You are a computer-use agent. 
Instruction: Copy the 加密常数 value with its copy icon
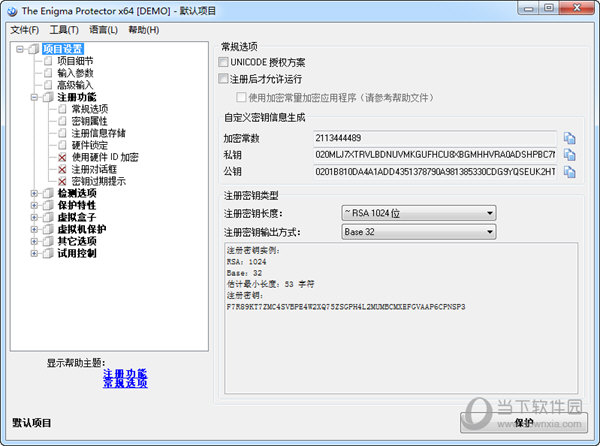click(569, 138)
